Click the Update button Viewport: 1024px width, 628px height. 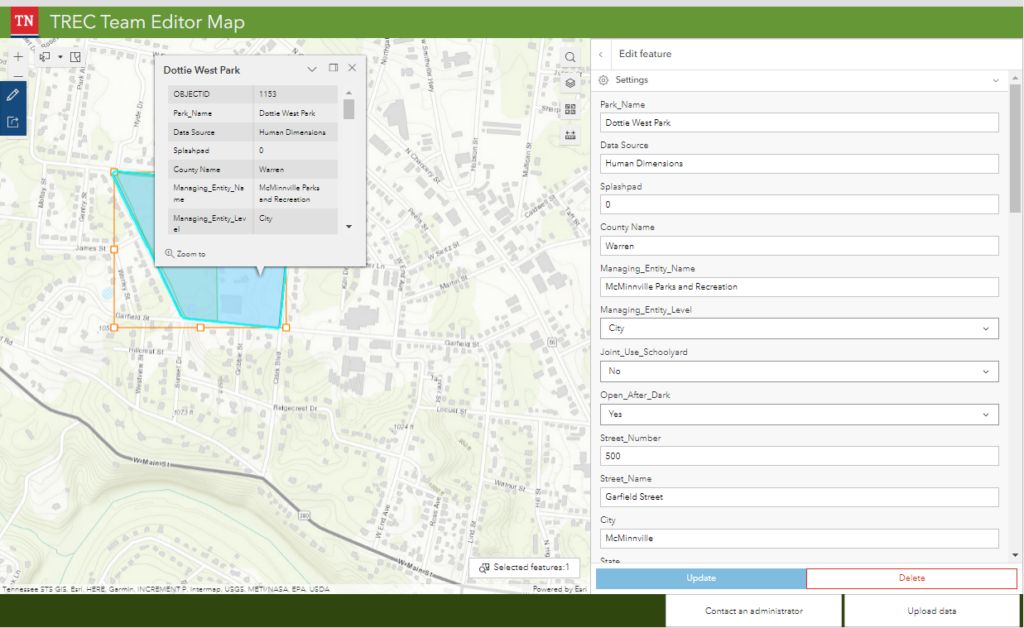(701, 578)
